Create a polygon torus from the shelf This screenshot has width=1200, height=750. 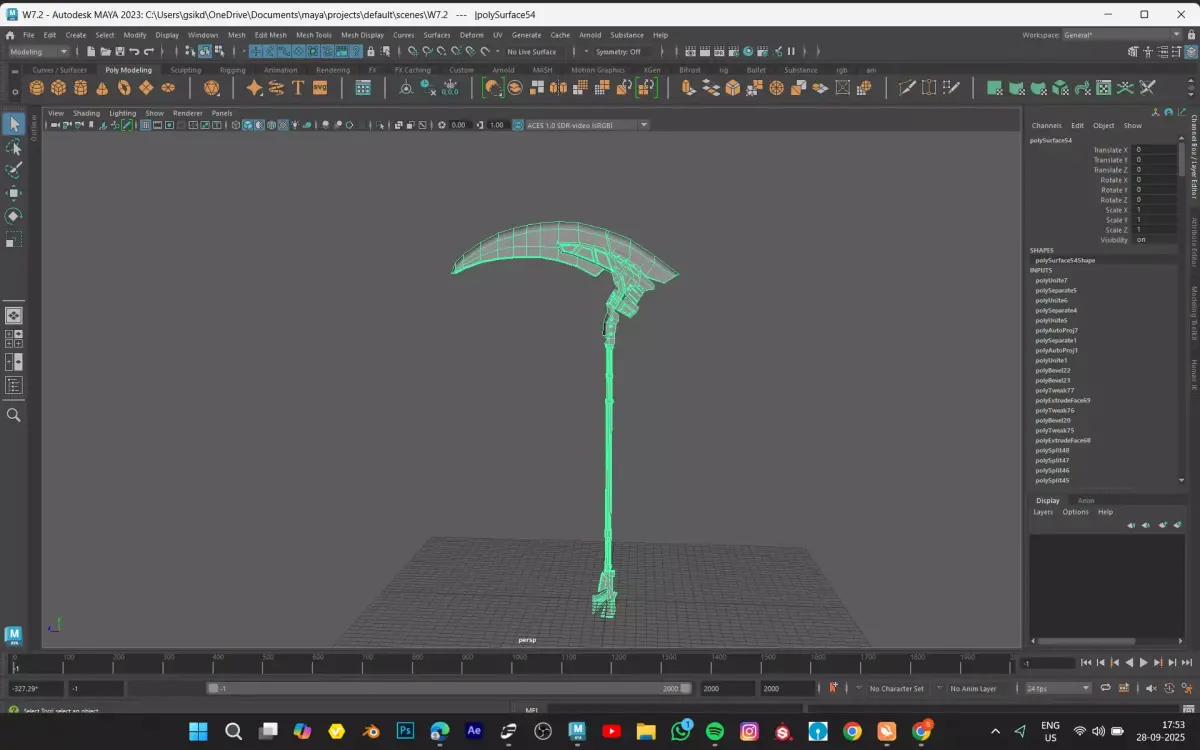click(124, 88)
